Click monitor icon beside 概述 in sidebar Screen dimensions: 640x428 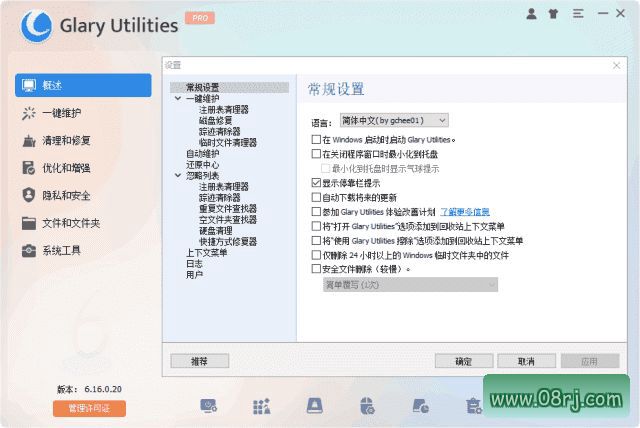click(x=29, y=85)
